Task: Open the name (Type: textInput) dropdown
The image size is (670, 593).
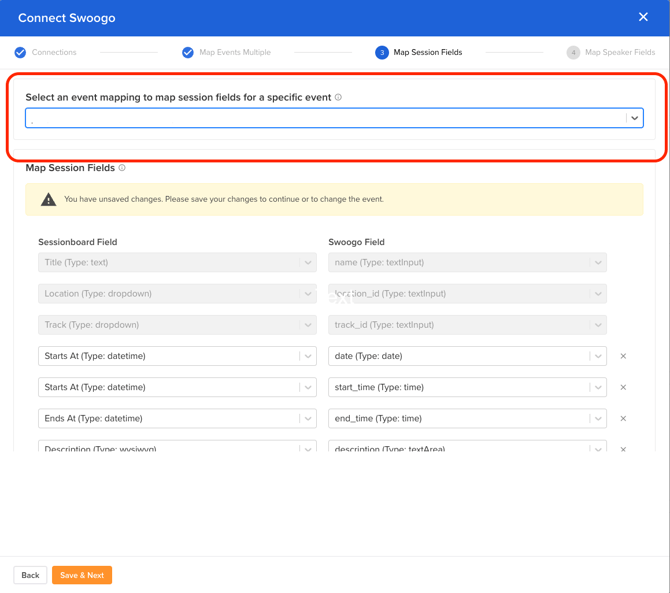Action: pyautogui.click(x=467, y=262)
